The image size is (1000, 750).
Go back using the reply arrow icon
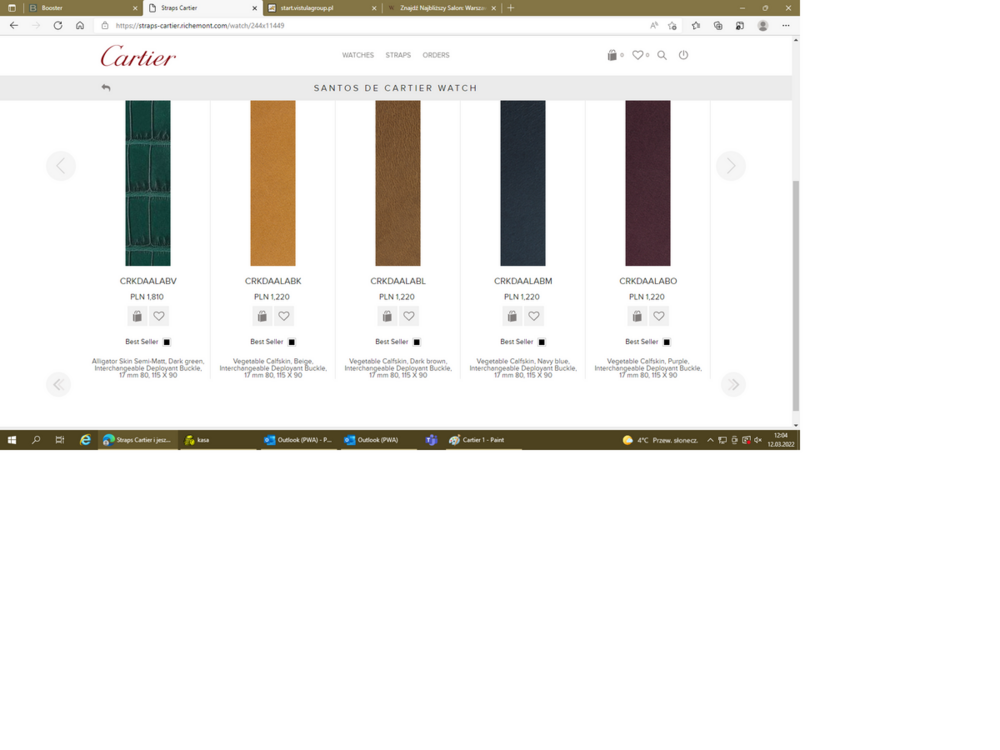pyautogui.click(x=106, y=88)
